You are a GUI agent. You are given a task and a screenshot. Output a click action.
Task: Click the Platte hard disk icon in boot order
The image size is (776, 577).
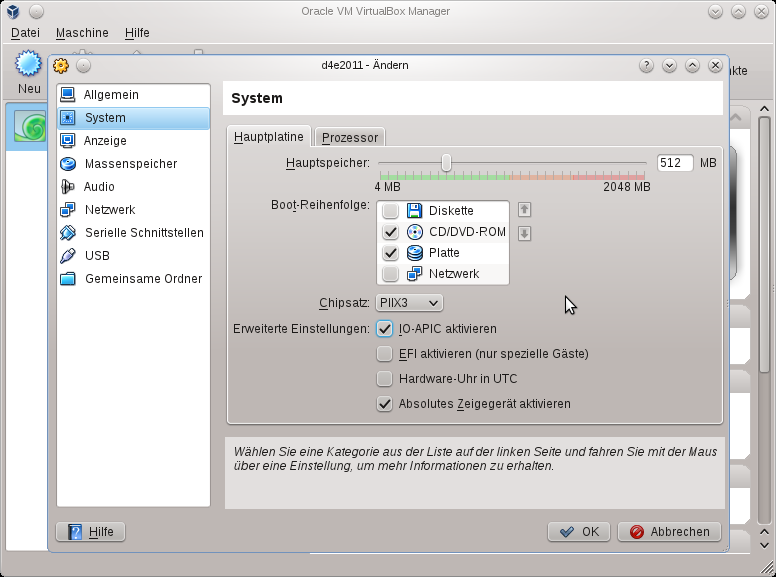coord(415,253)
